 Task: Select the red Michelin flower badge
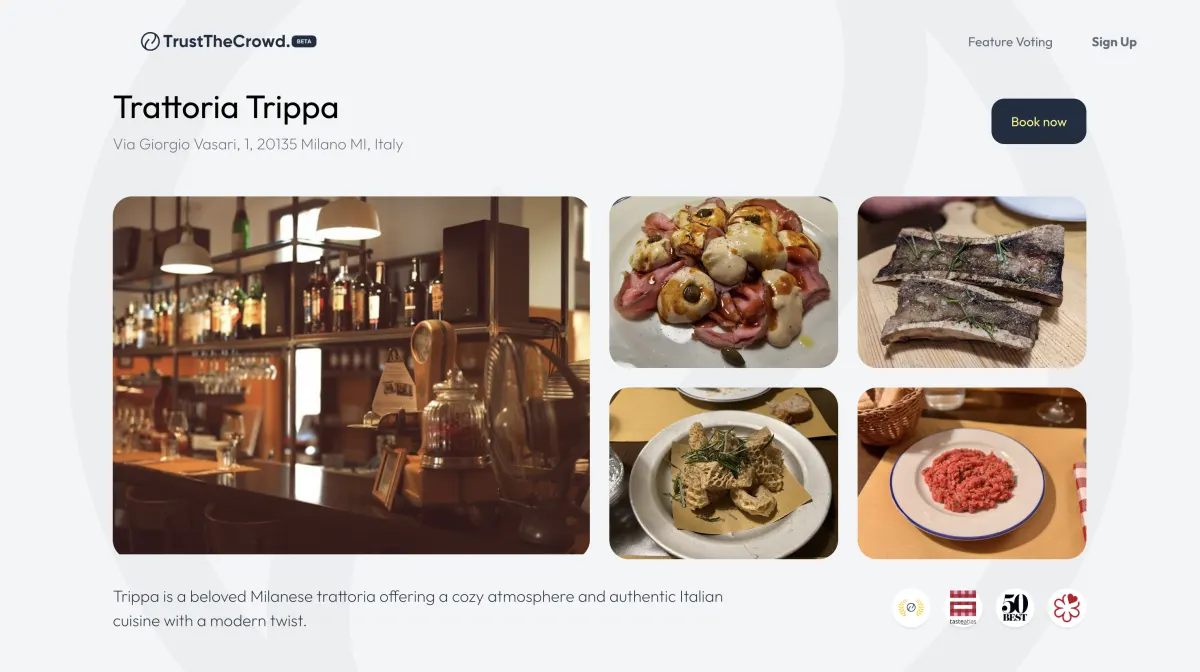pyautogui.click(x=1067, y=607)
